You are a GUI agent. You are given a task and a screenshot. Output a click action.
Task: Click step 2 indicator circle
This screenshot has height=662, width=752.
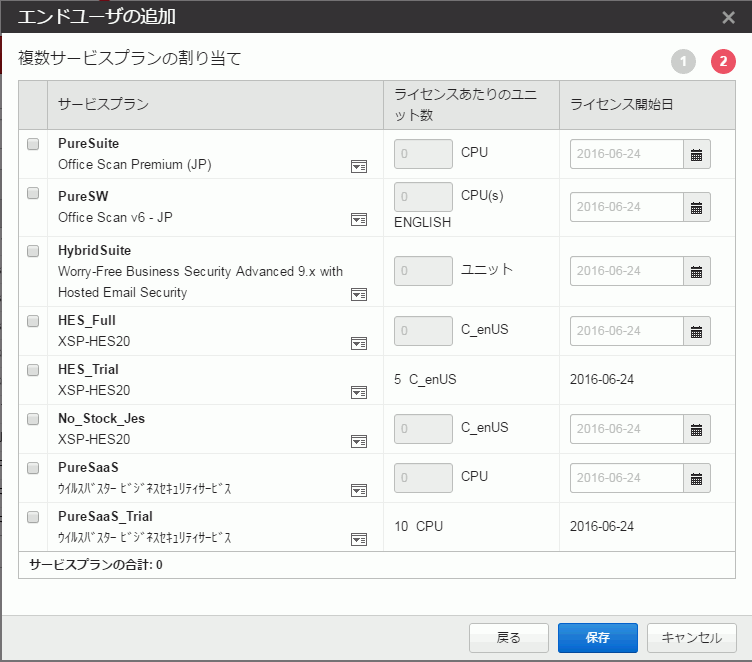coord(723,62)
